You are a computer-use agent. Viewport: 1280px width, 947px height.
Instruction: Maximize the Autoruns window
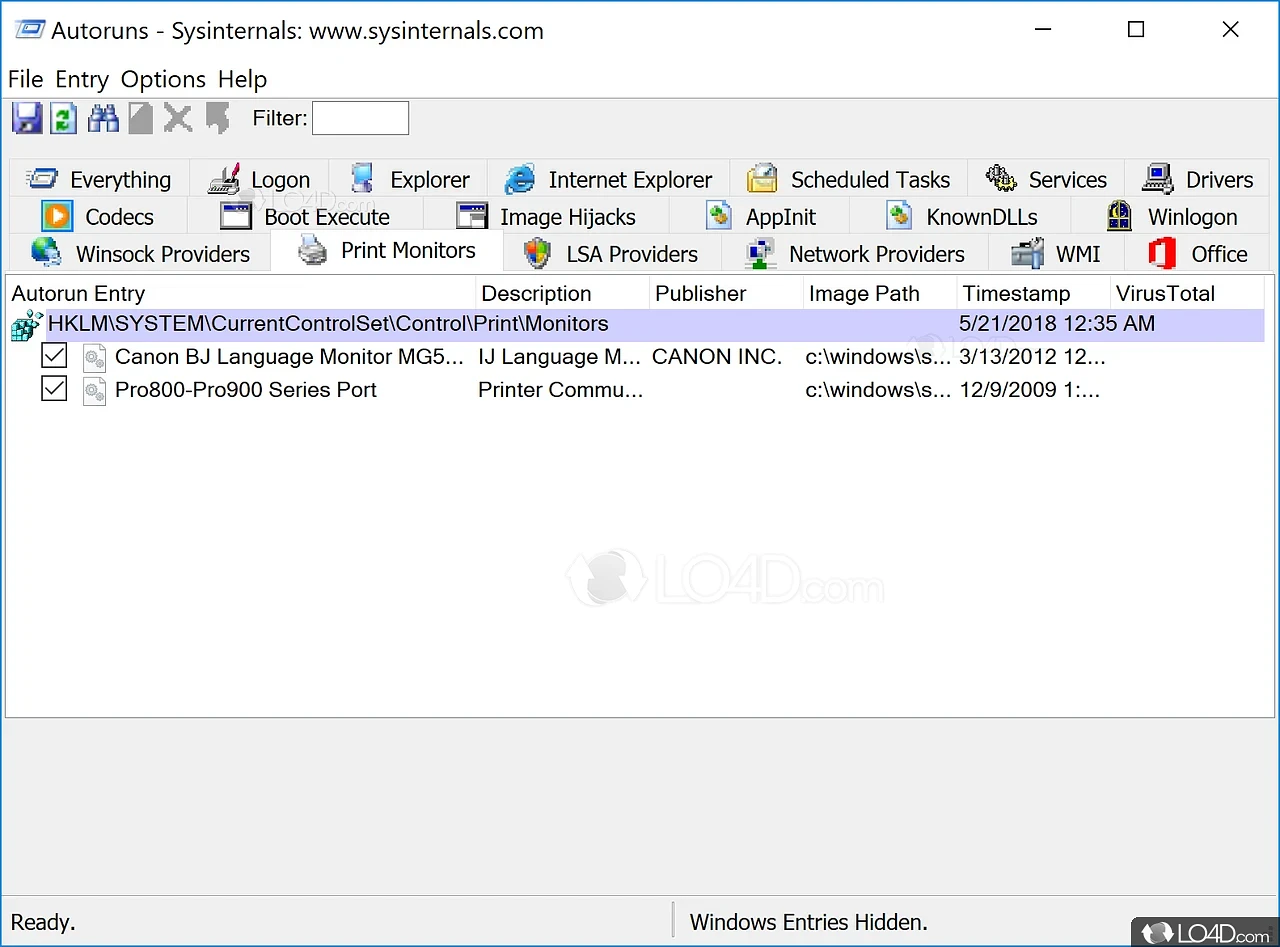(1136, 30)
